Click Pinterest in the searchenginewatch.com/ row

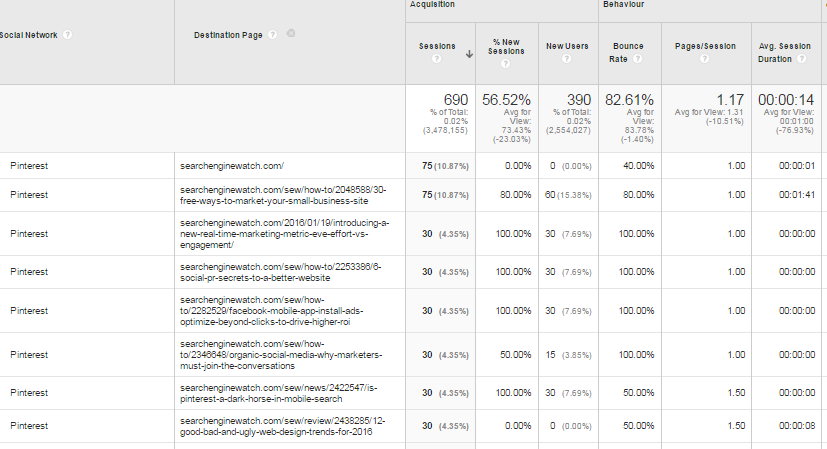[x=29, y=166]
